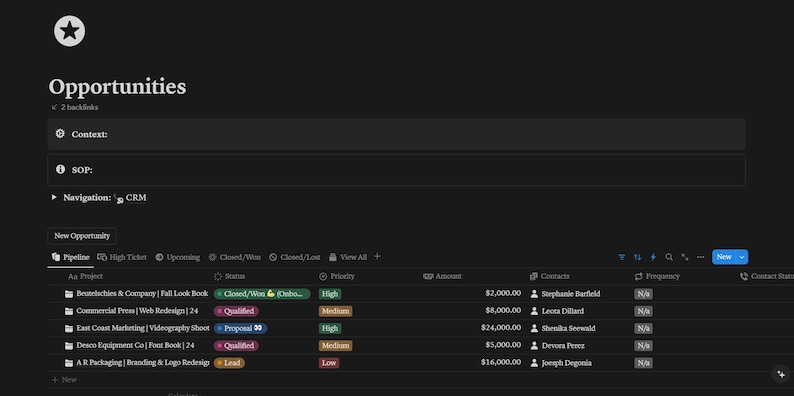Open the dropdown arrow beside New
Screen dimensions: 794x396
point(742,257)
